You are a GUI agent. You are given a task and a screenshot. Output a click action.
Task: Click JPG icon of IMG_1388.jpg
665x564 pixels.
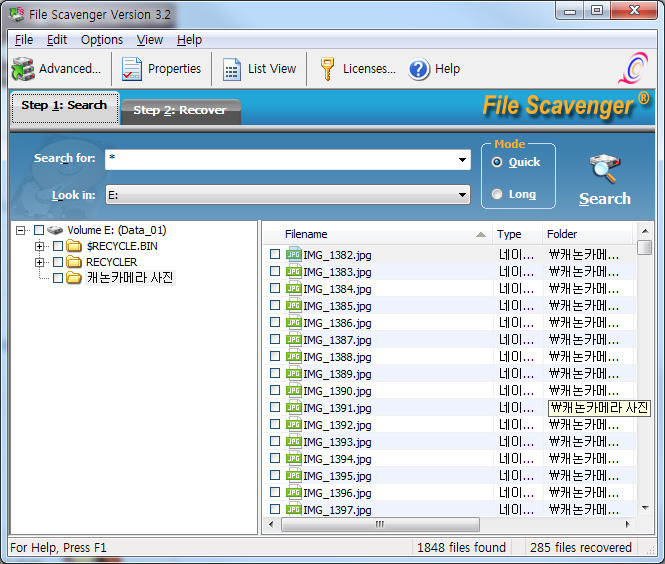pyautogui.click(x=293, y=356)
